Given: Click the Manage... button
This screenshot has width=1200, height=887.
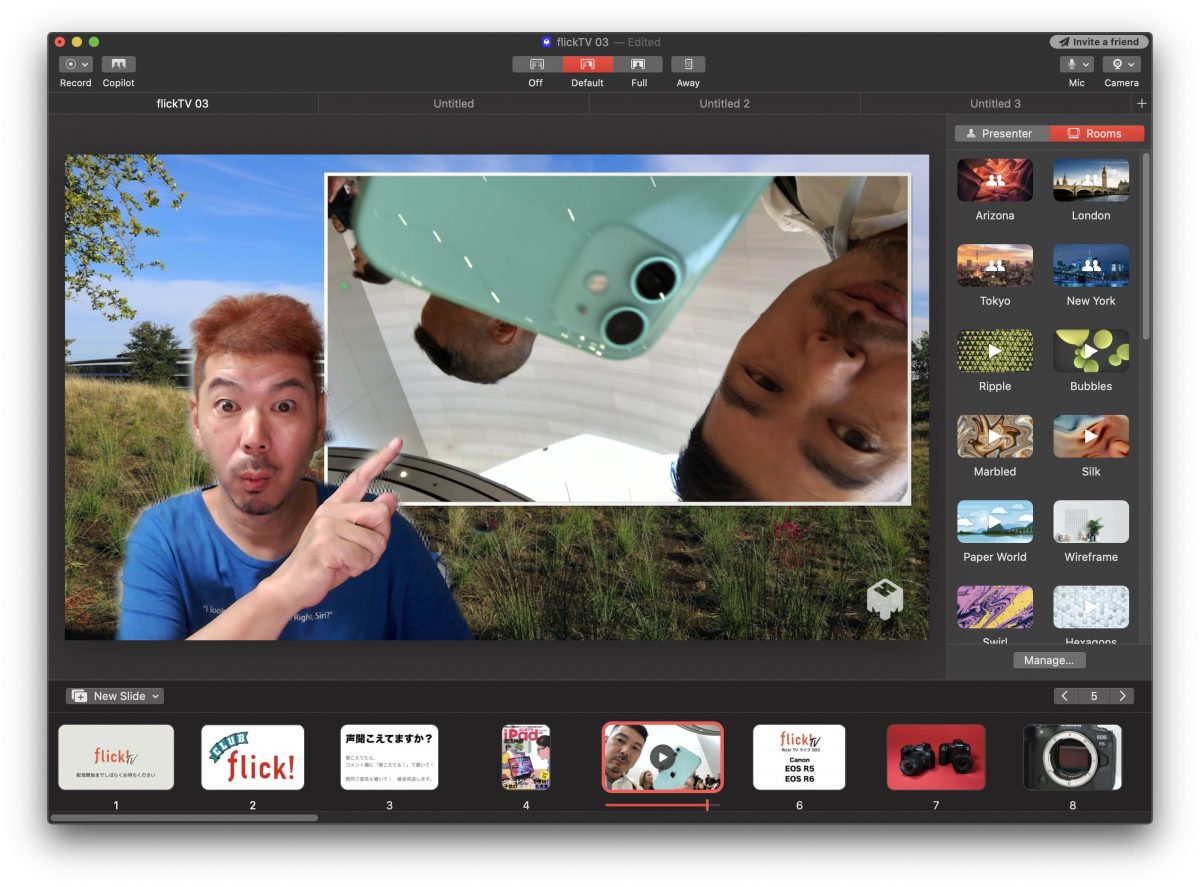Looking at the screenshot, I should (1048, 660).
